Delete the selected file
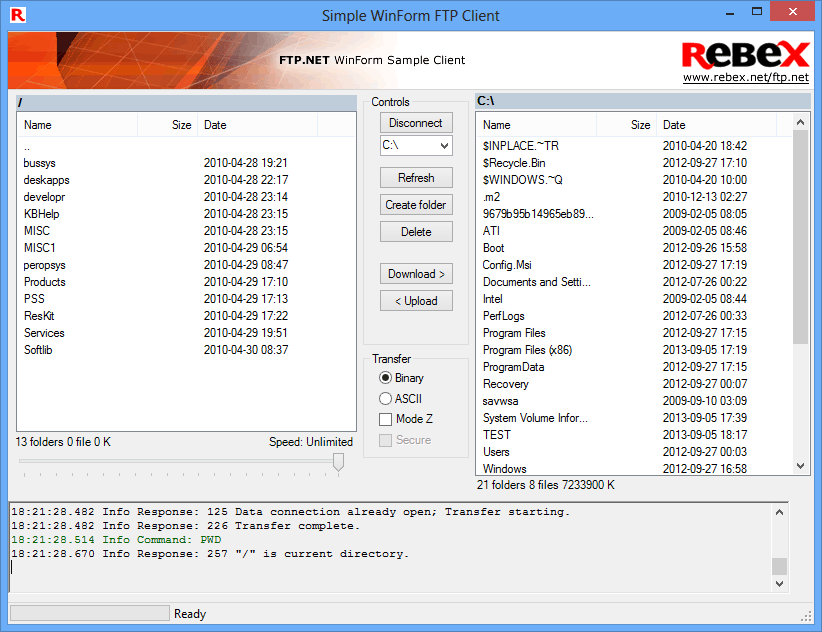Image resolution: width=822 pixels, height=632 pixels. (x=415, y=231)
